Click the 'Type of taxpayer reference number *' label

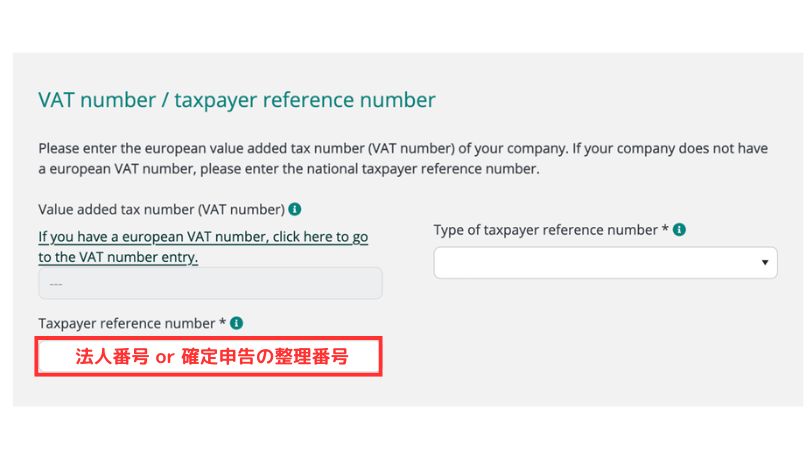click(x=551, y=230)
